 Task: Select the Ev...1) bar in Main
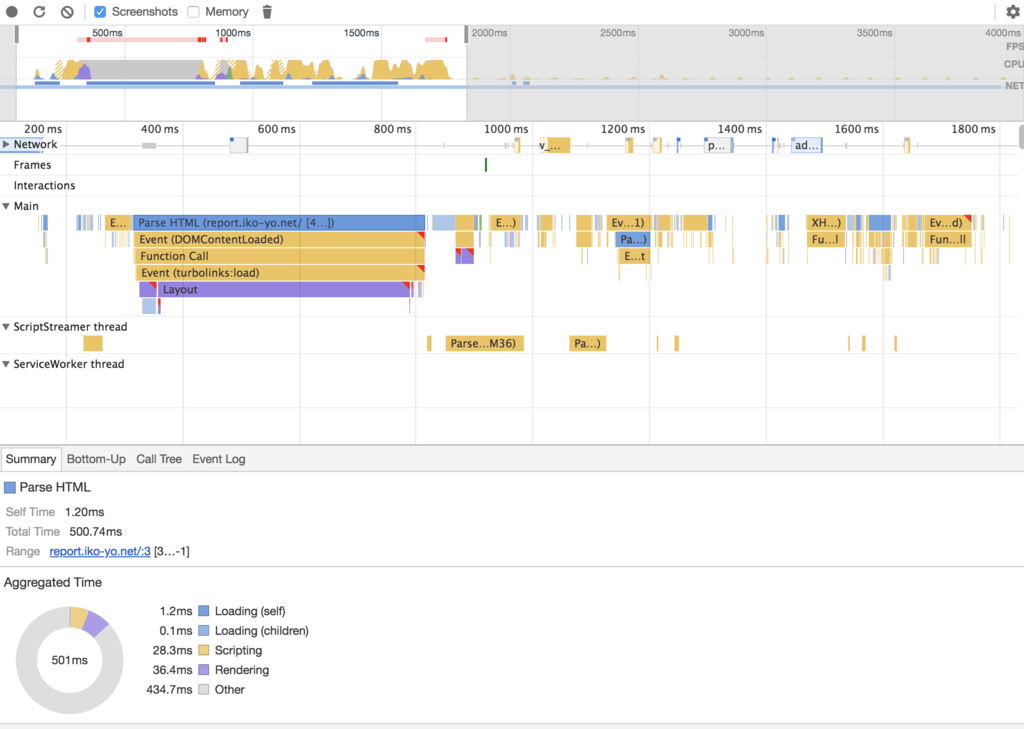coord(628,223)
